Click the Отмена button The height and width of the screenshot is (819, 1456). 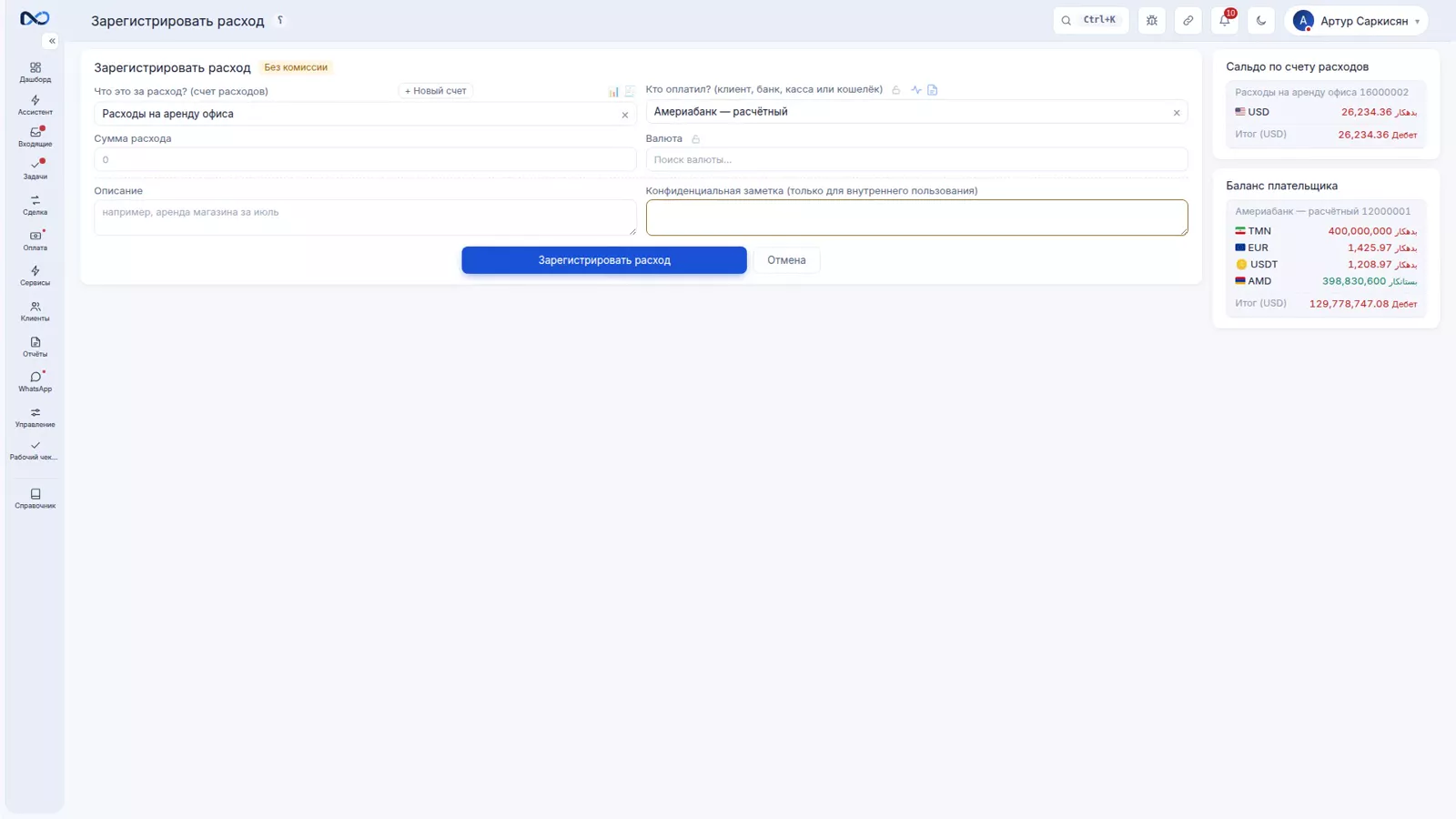click(786, 260)
